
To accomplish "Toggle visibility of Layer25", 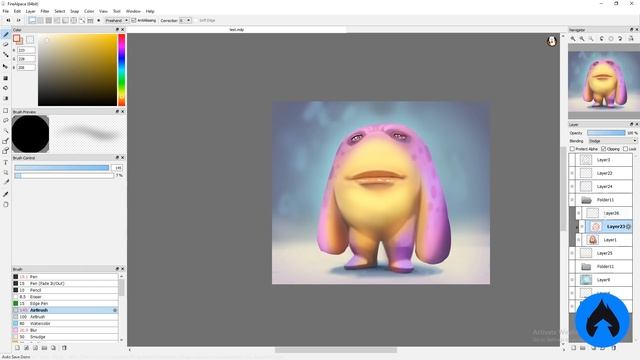I will click(x=572, y=253).
